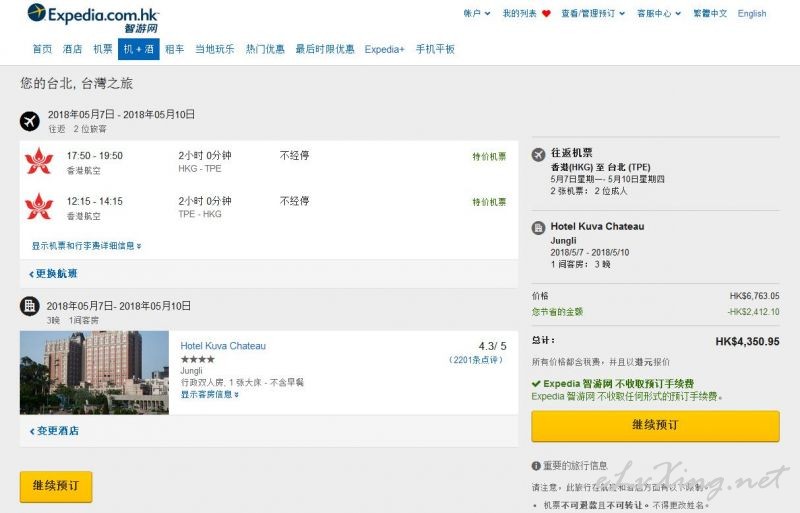Open the 2201条点评 reviews link
The height and width of the screenshot is (513, 800).
coord(476,360)
